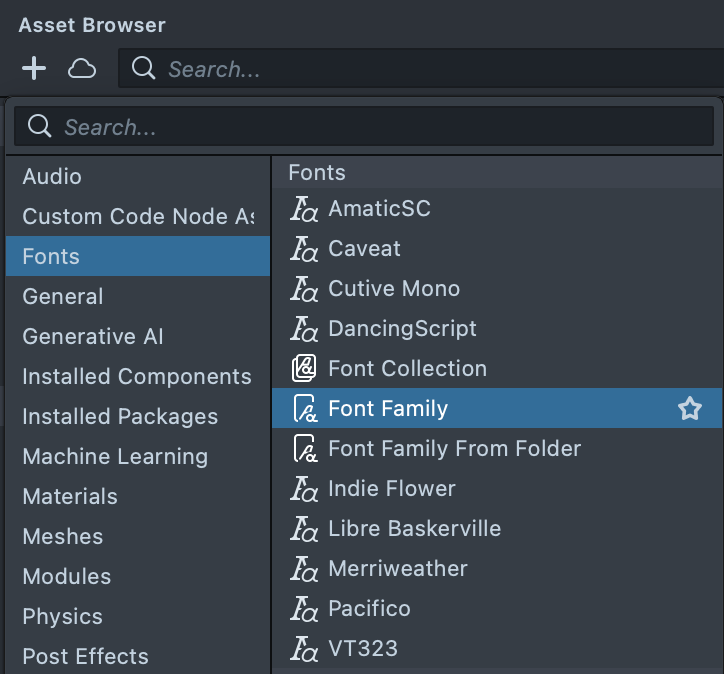Toggle favorite star on Font Family
Viewport: 724px width, 674px height.
pos(690,408)
